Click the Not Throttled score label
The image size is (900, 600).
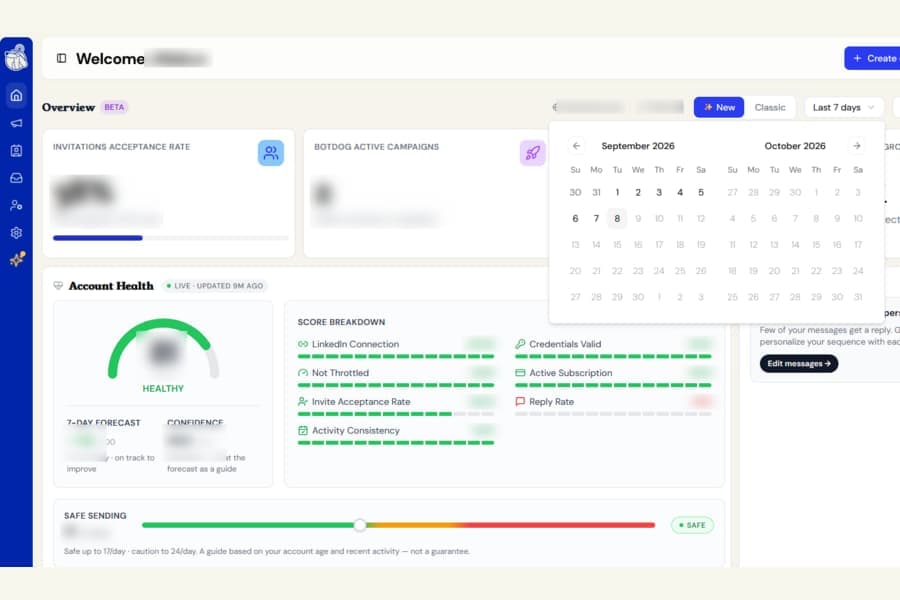click(340, 373)
